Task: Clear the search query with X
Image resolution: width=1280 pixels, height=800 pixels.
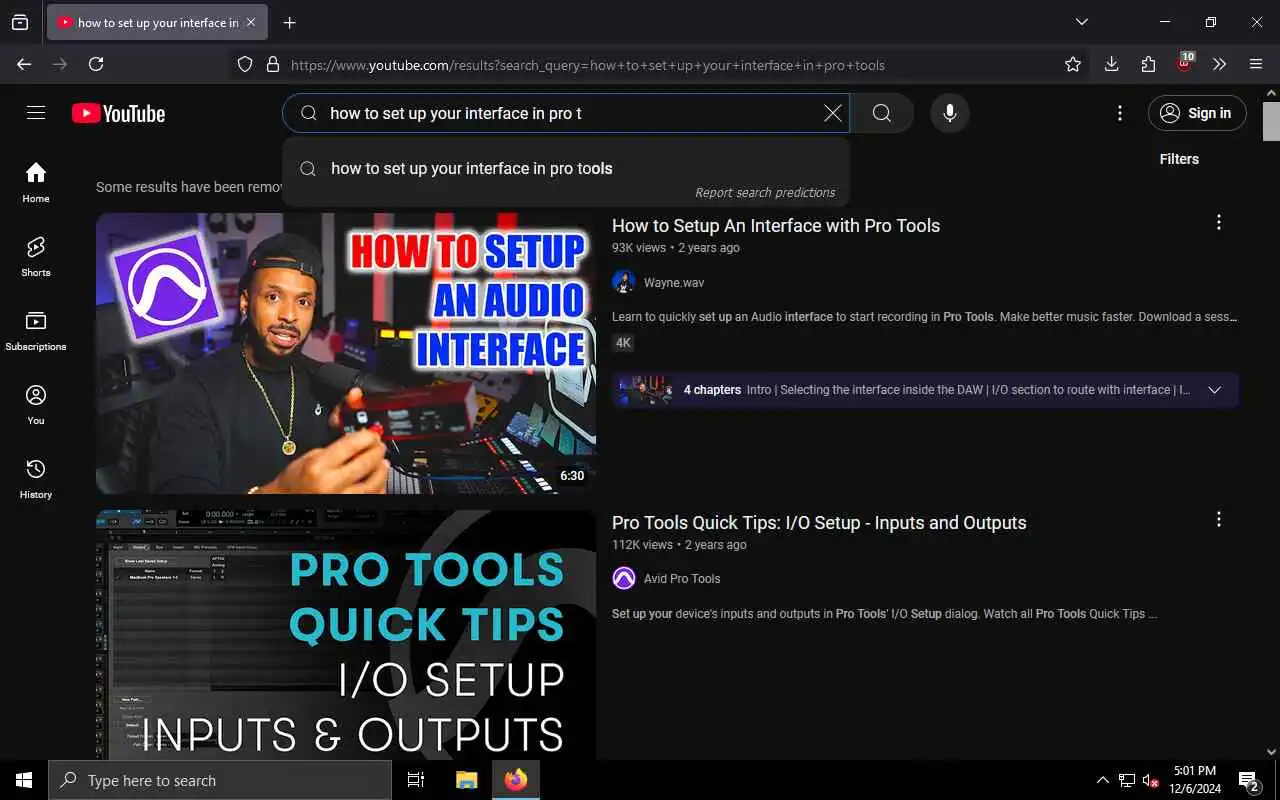Action: (x=832, y=113)
